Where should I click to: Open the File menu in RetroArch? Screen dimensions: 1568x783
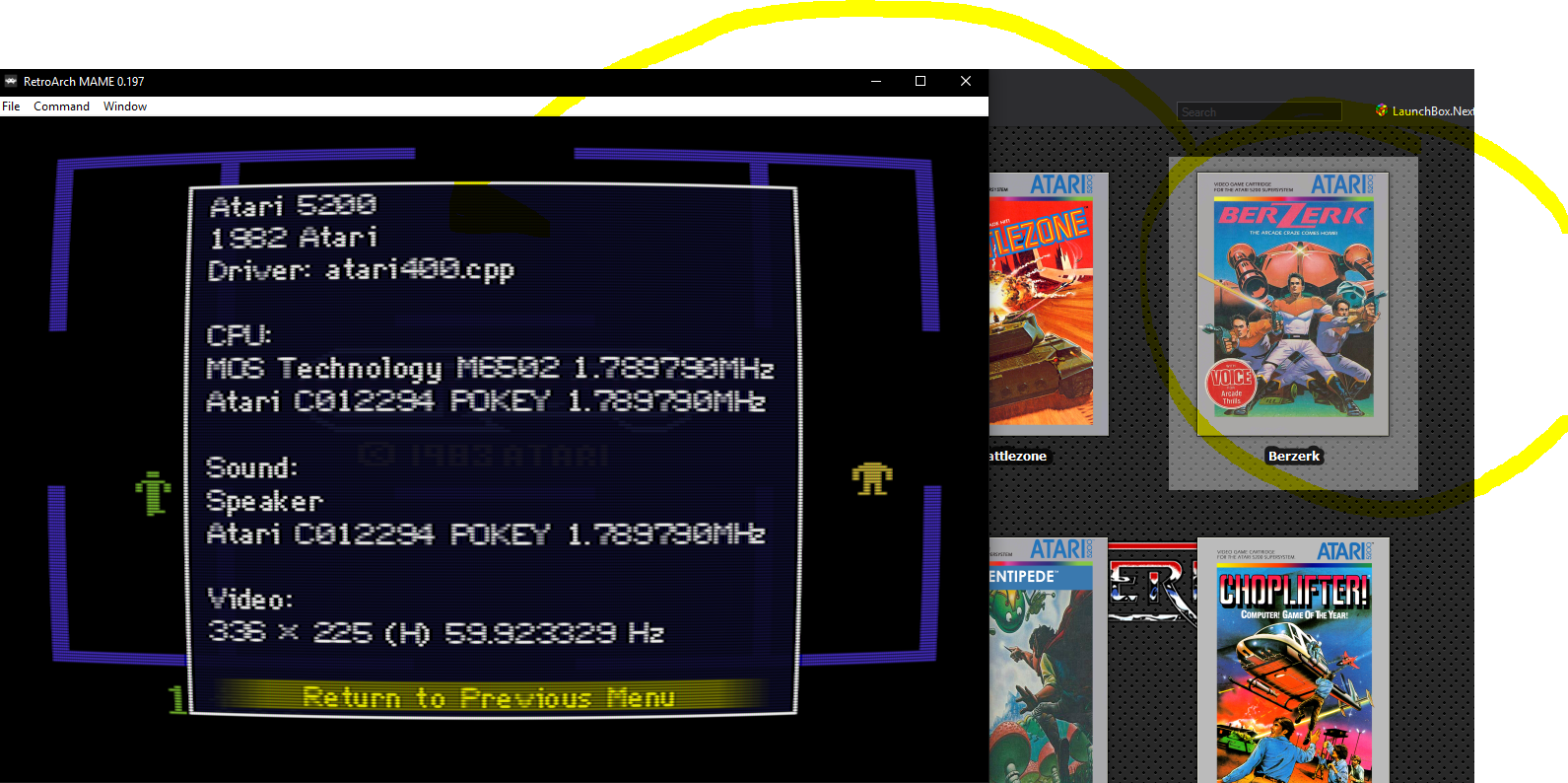(x=11, y=107)
